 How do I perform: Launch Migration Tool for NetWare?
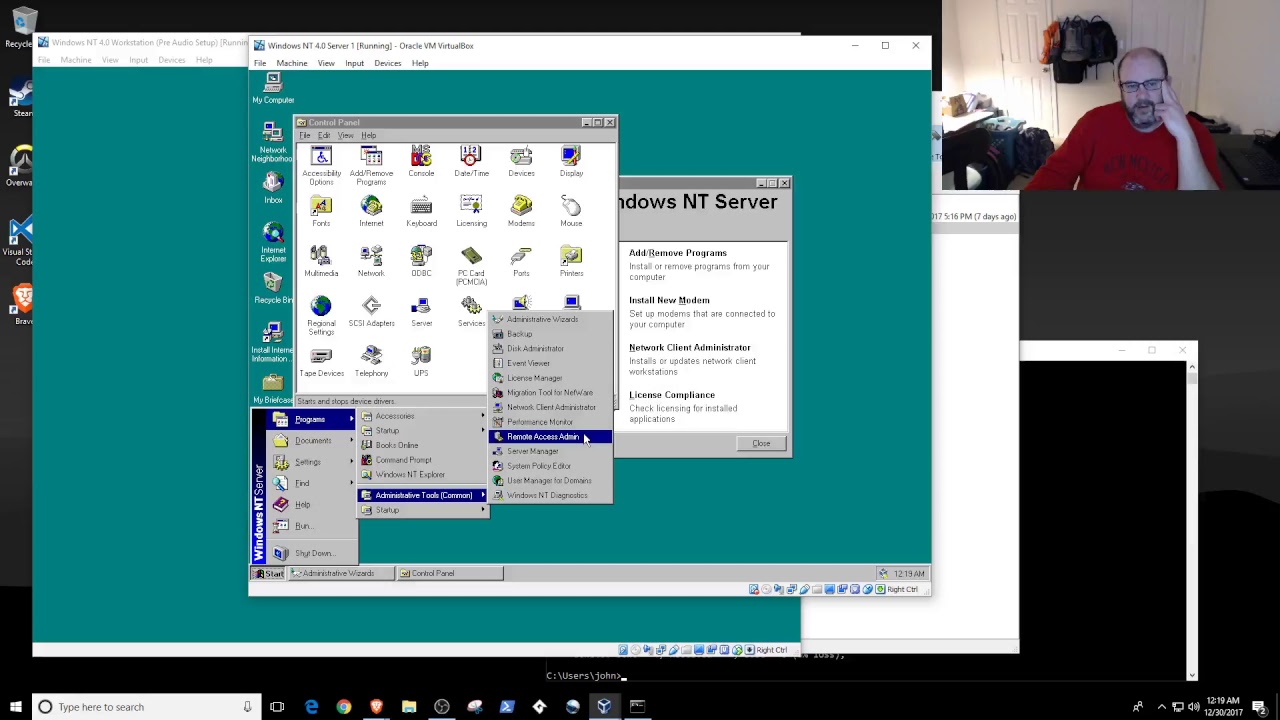click(549, 392)
